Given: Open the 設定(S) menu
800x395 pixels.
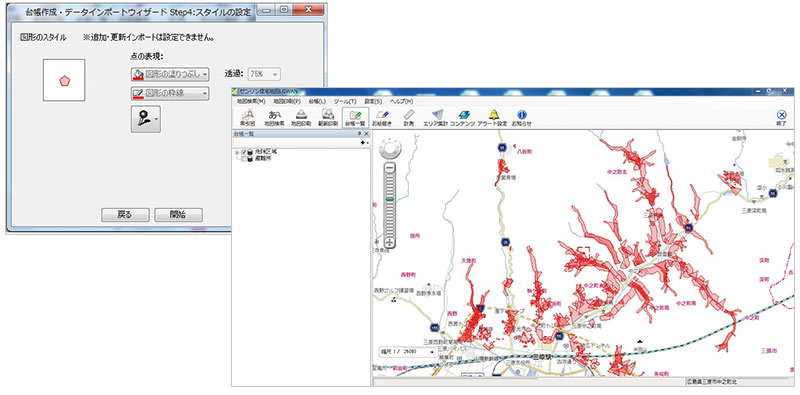Looking at the screenshot, I should [x=373, y=101].
